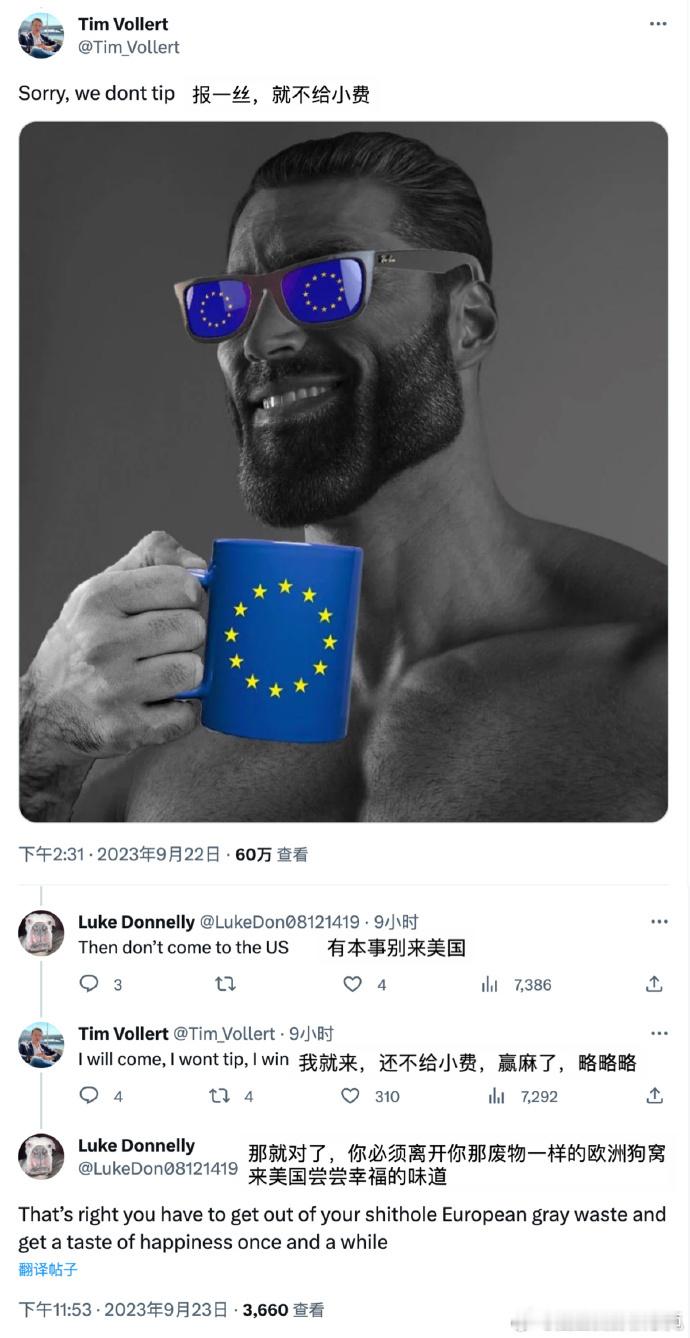Image resolution: width=690 pixels, height=1338 pixels.
Task: Open Luke Donnelly's pug avatar on first reply
Action: point(41,933)
